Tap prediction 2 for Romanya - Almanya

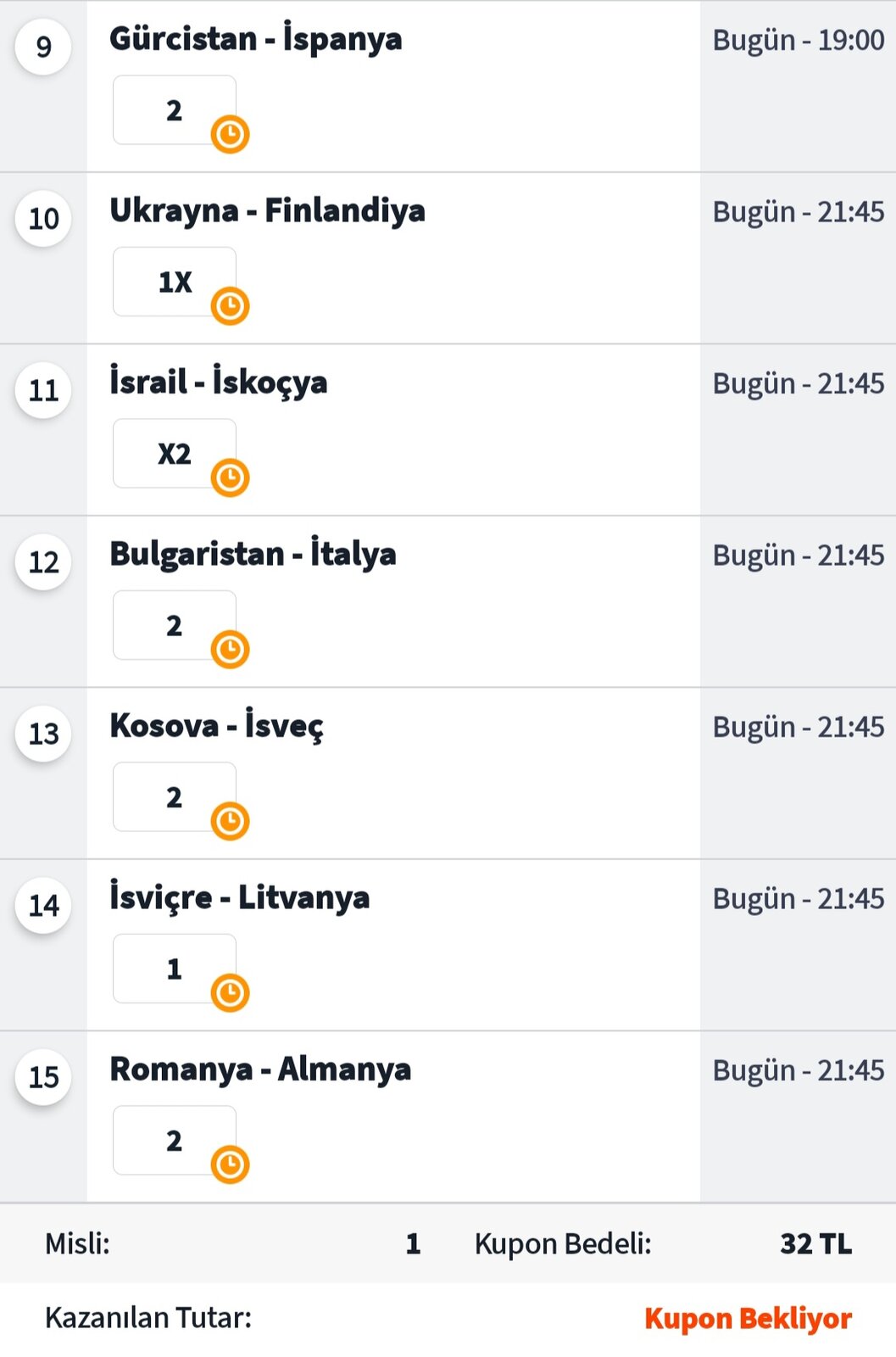(x=175, y=1141)
